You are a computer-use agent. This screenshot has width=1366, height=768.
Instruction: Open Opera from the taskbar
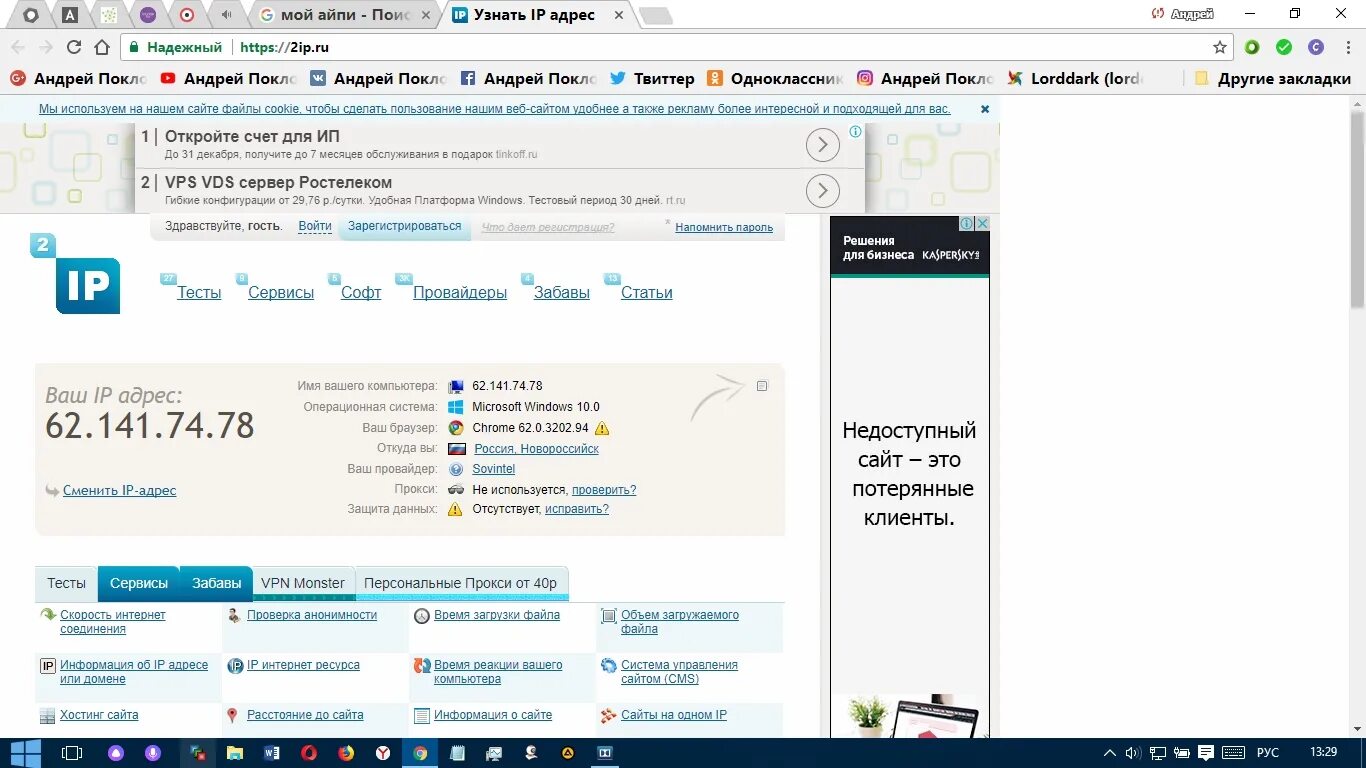(x=309, y=753)
